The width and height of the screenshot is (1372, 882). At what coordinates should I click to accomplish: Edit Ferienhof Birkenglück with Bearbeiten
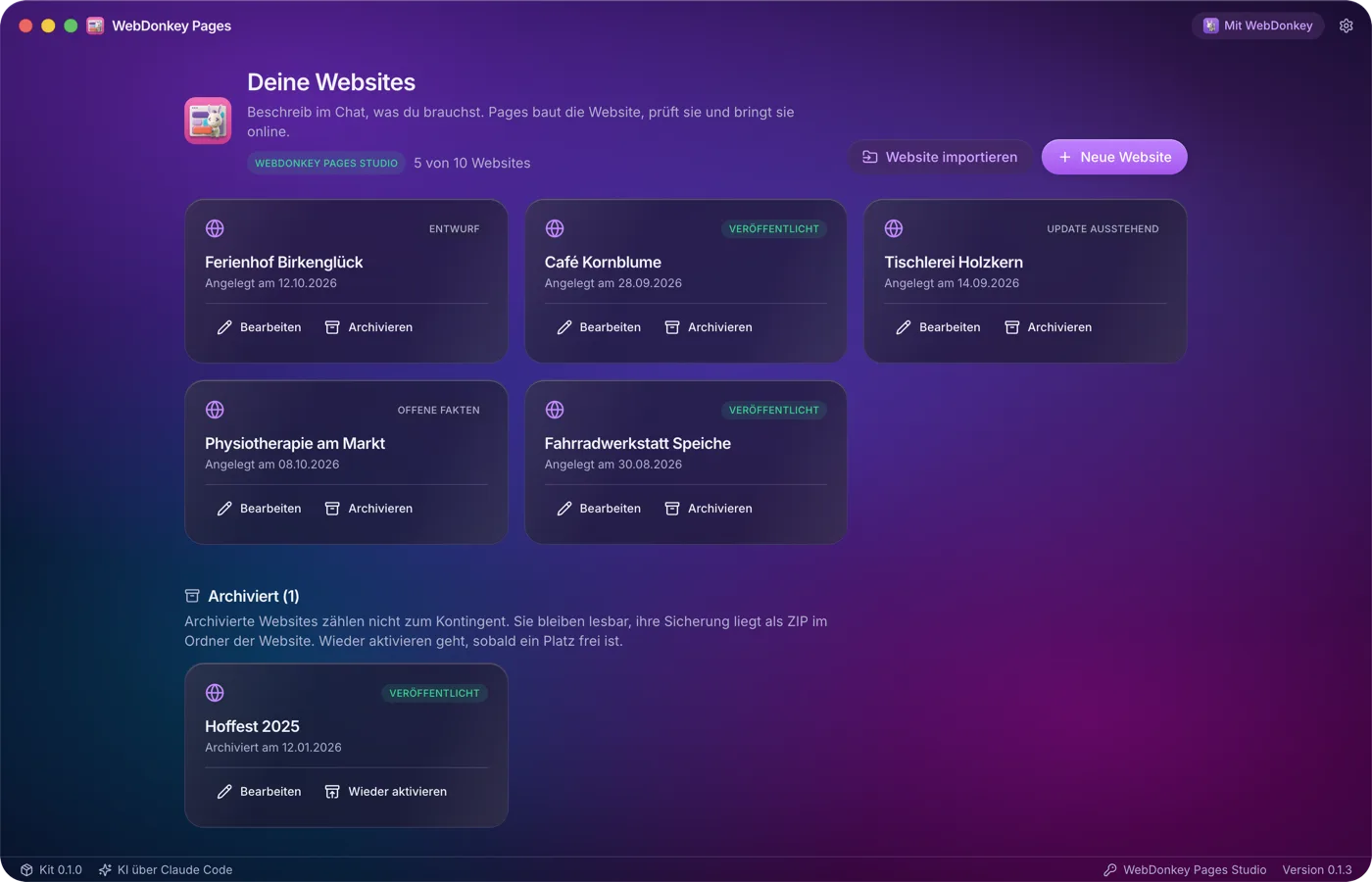click(x=259, y=327)
